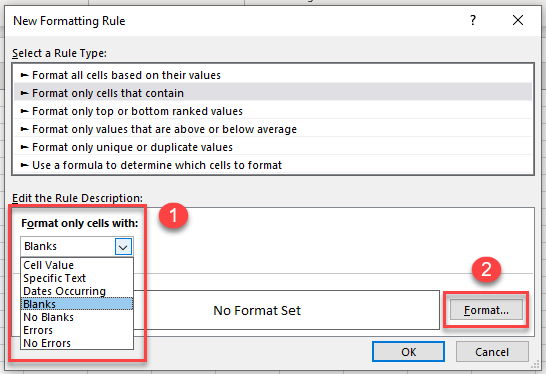
Task: Pick 'No Errors' from the dropdown list
Action: click(x=77, y=343)
